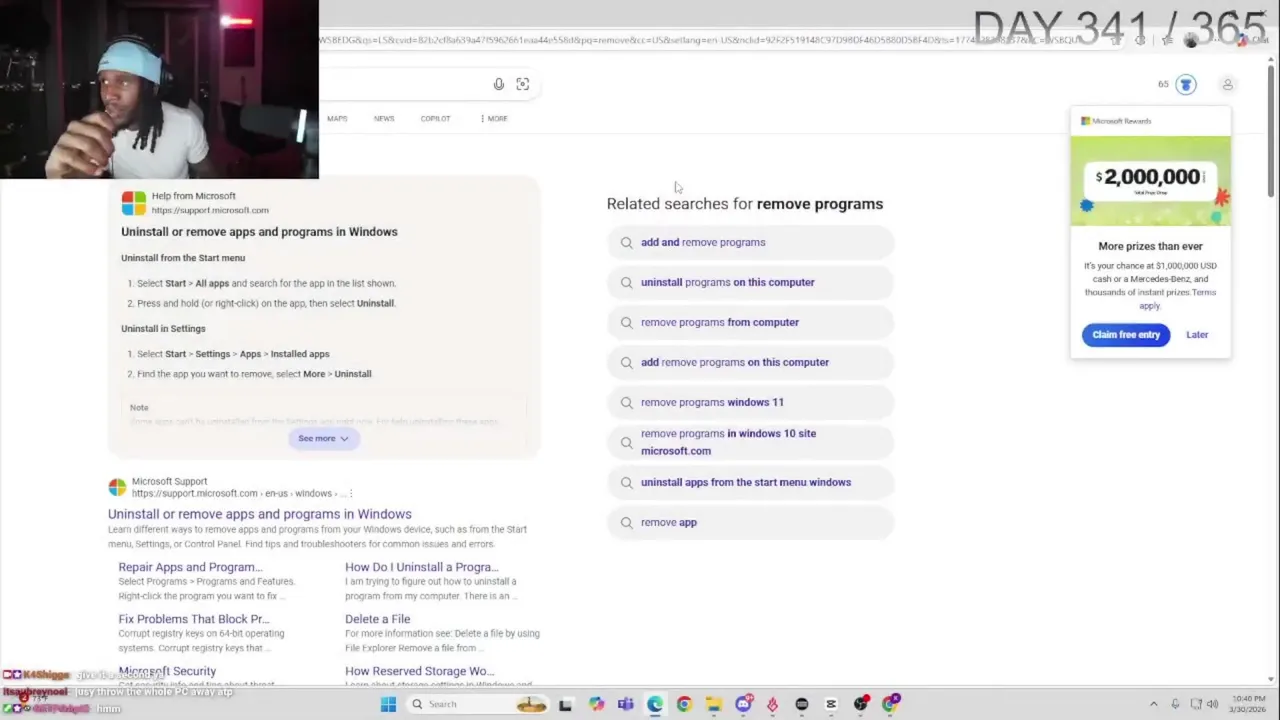This screenshot has height=720, width=1280.
Task: Switch to Microsoft Edge in taskbar
Action: coord(654,704)
